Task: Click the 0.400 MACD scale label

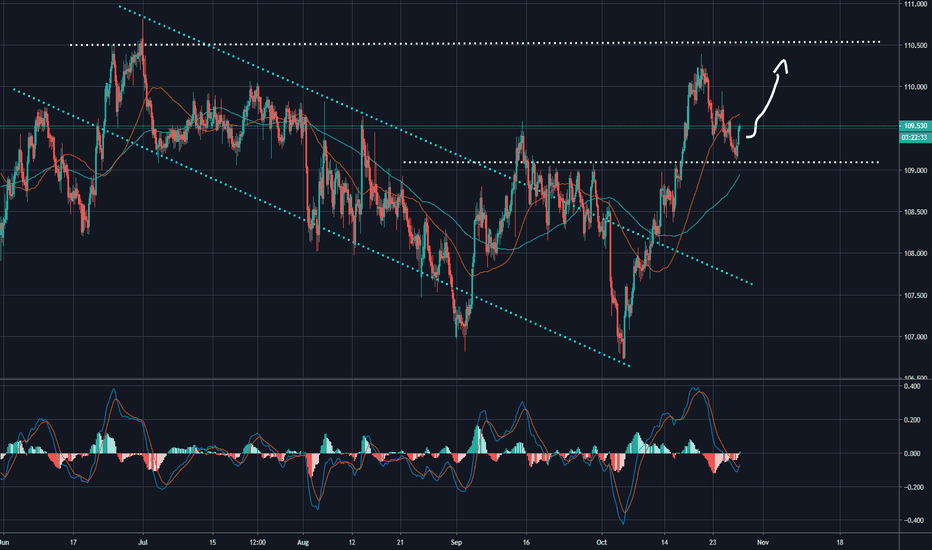Action: tap(912, 386)
